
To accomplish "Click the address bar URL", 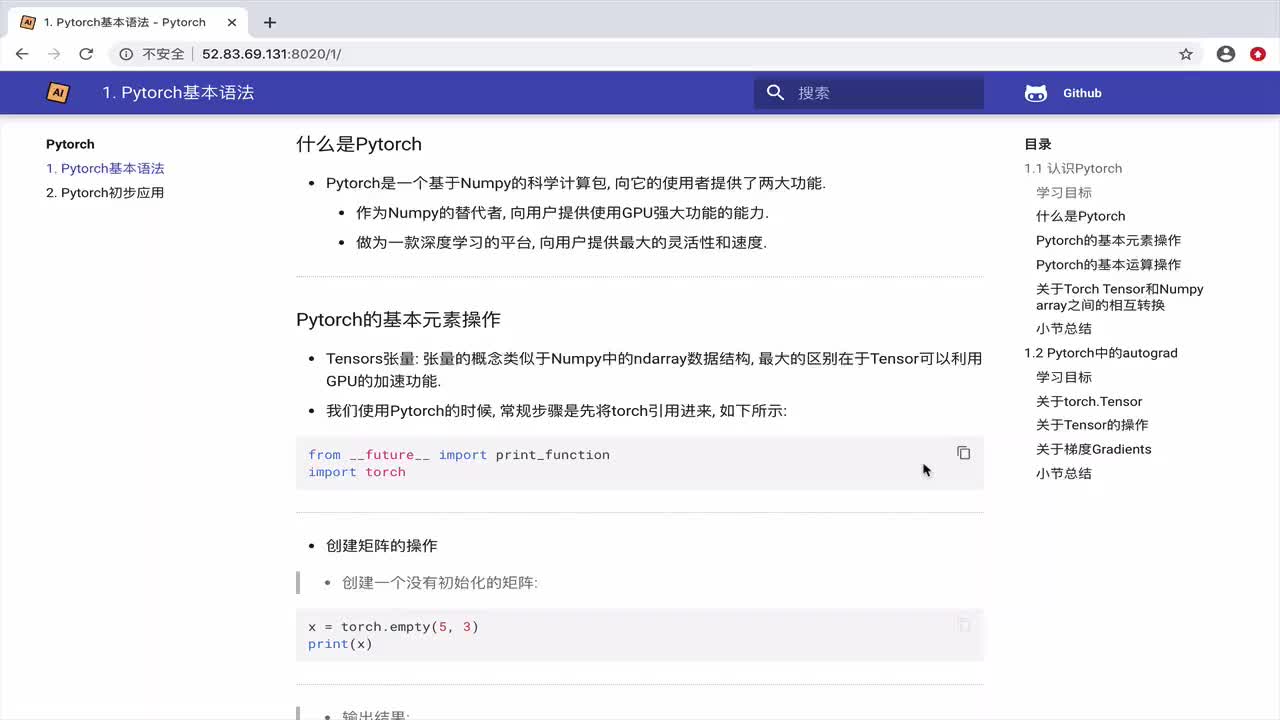I will pos(271,54).
